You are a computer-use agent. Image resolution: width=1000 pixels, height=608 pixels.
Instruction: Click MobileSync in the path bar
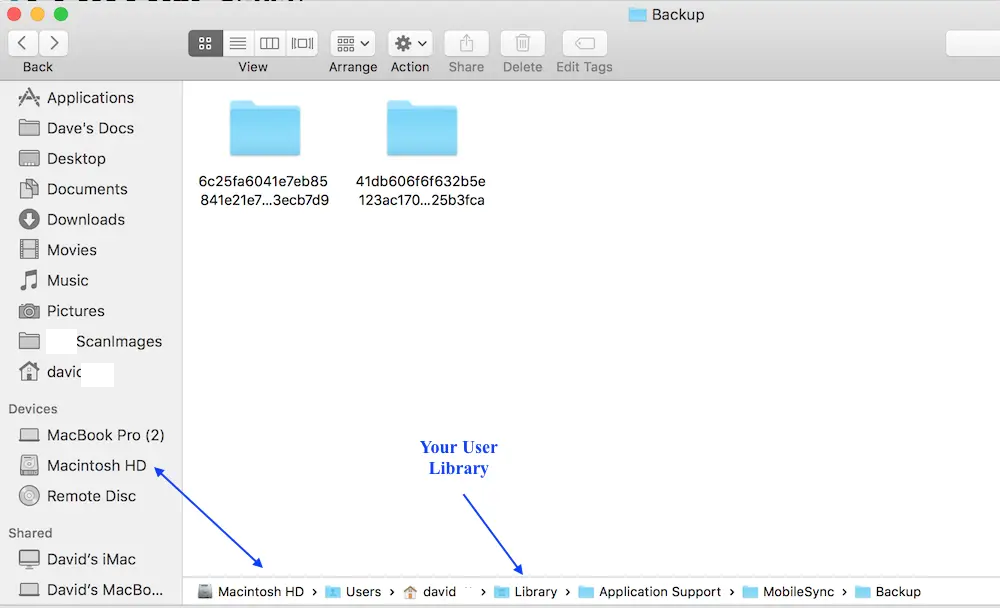click(x=797, y=592)
